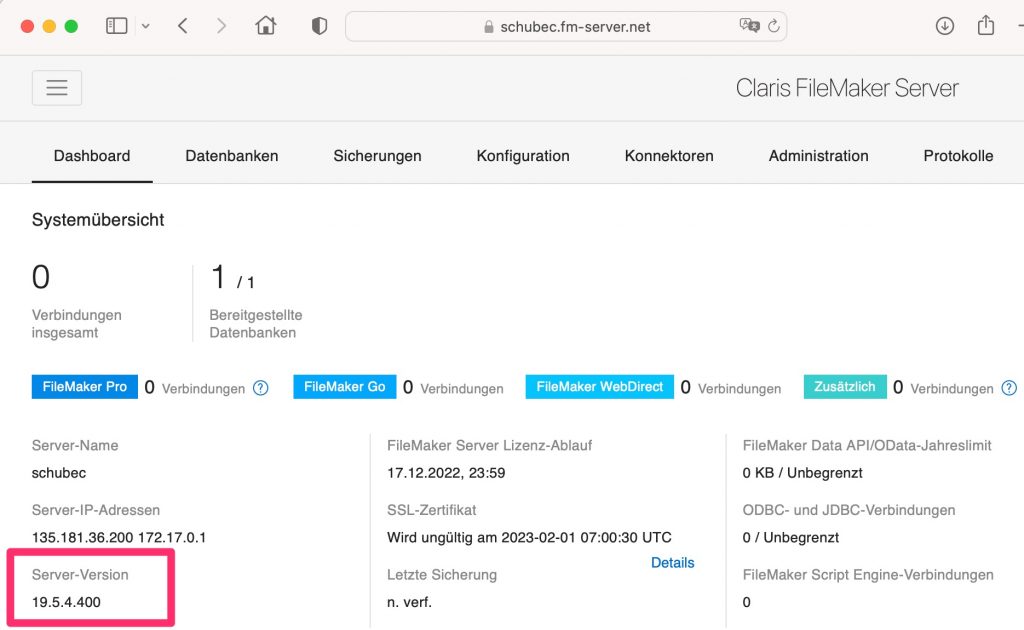This screenshot has width=1024, height=630.
Task: Click FileMaker Script Engine-Verbindungen label
Action: pyautogui.click(x=868, y=575)
